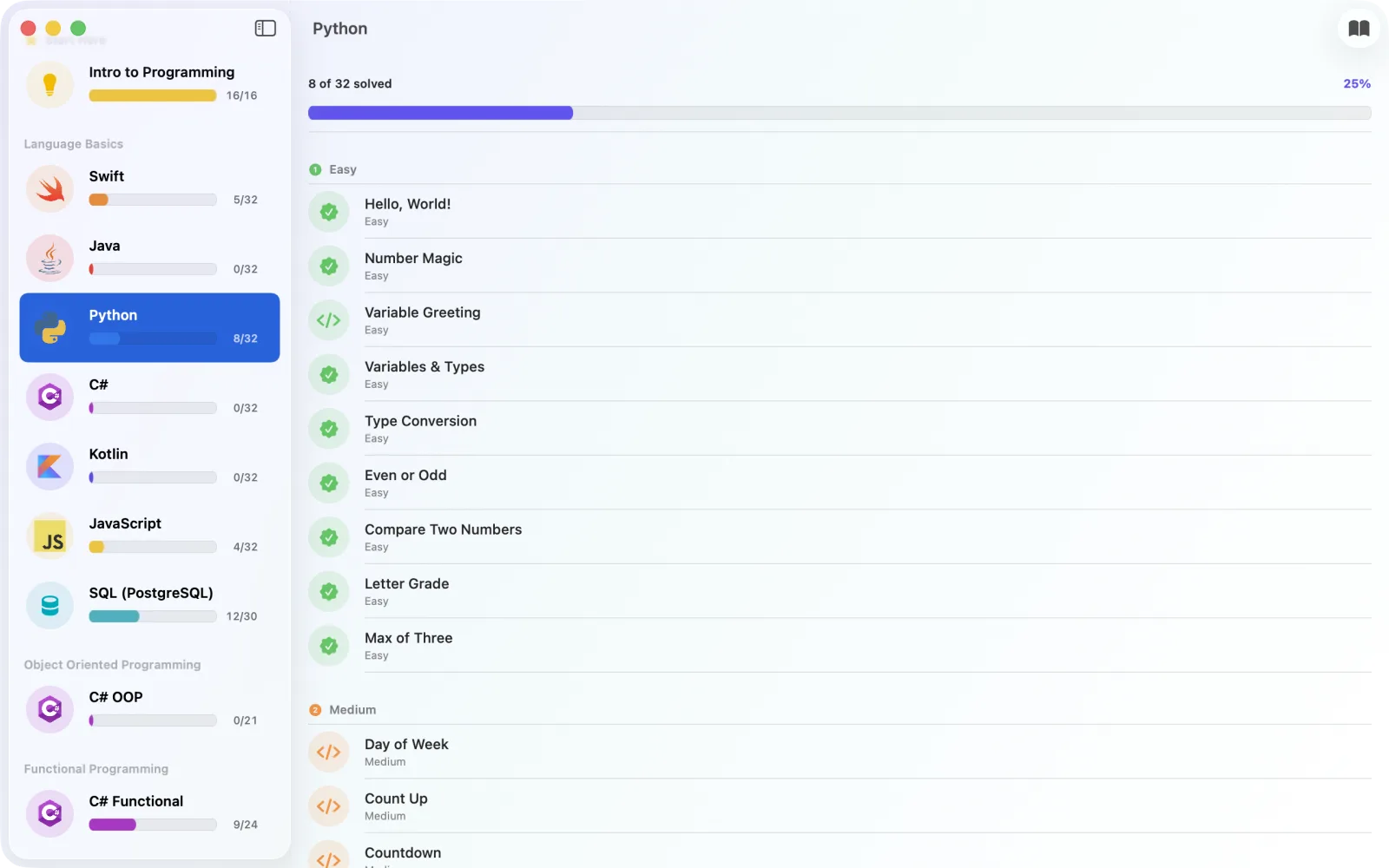Click the C# OOP logo icon
The width and height of the screenshot is (1389, 868).
[49, 709]
